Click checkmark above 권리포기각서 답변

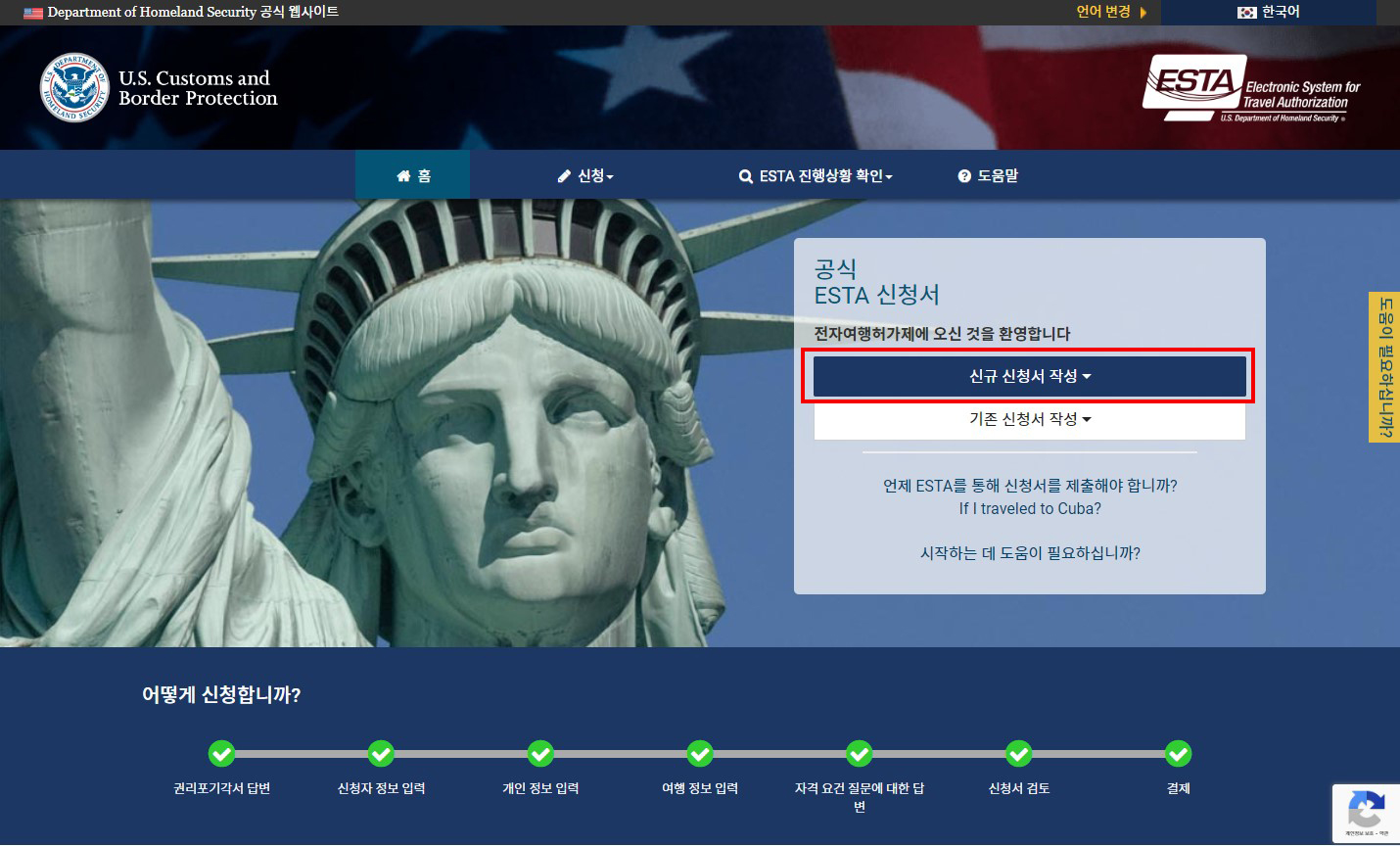click(x=221, y=754)
